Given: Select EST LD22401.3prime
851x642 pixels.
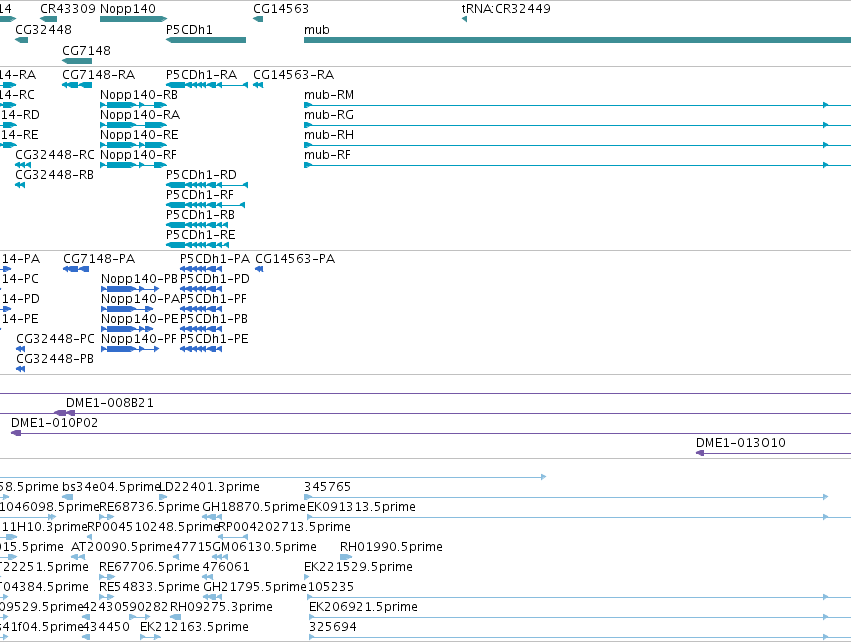Looking at the screenshot, I should (209, 487).
